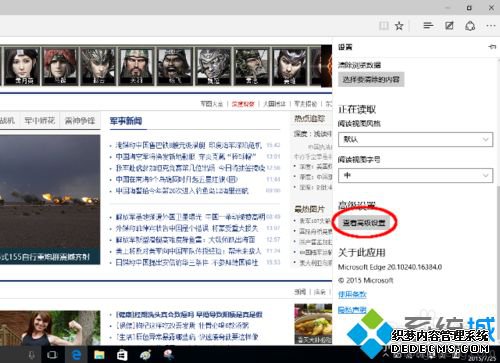Open the privacy statement link
Screen dimensions: 500x363
click(x=352, y=310)
